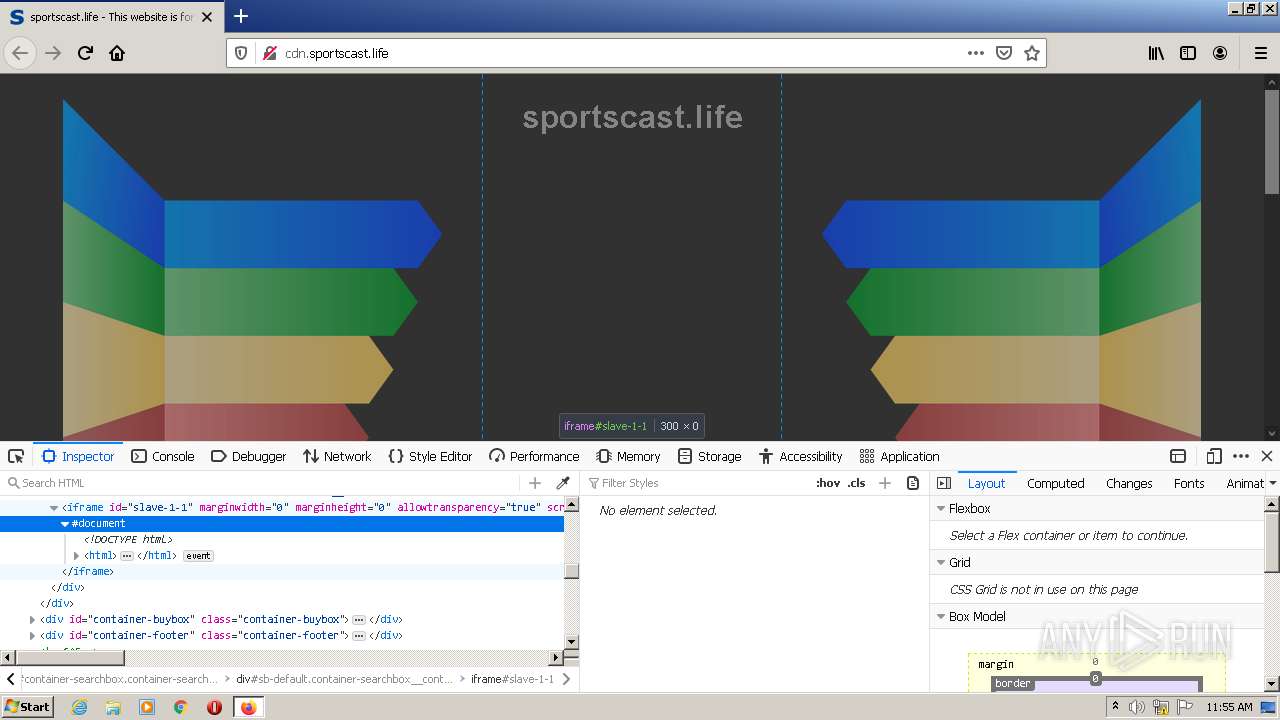This screenshot has width=1280, height=720.
Task: Toggle the sidebars icon
Action: click(x=1188, y=53)
